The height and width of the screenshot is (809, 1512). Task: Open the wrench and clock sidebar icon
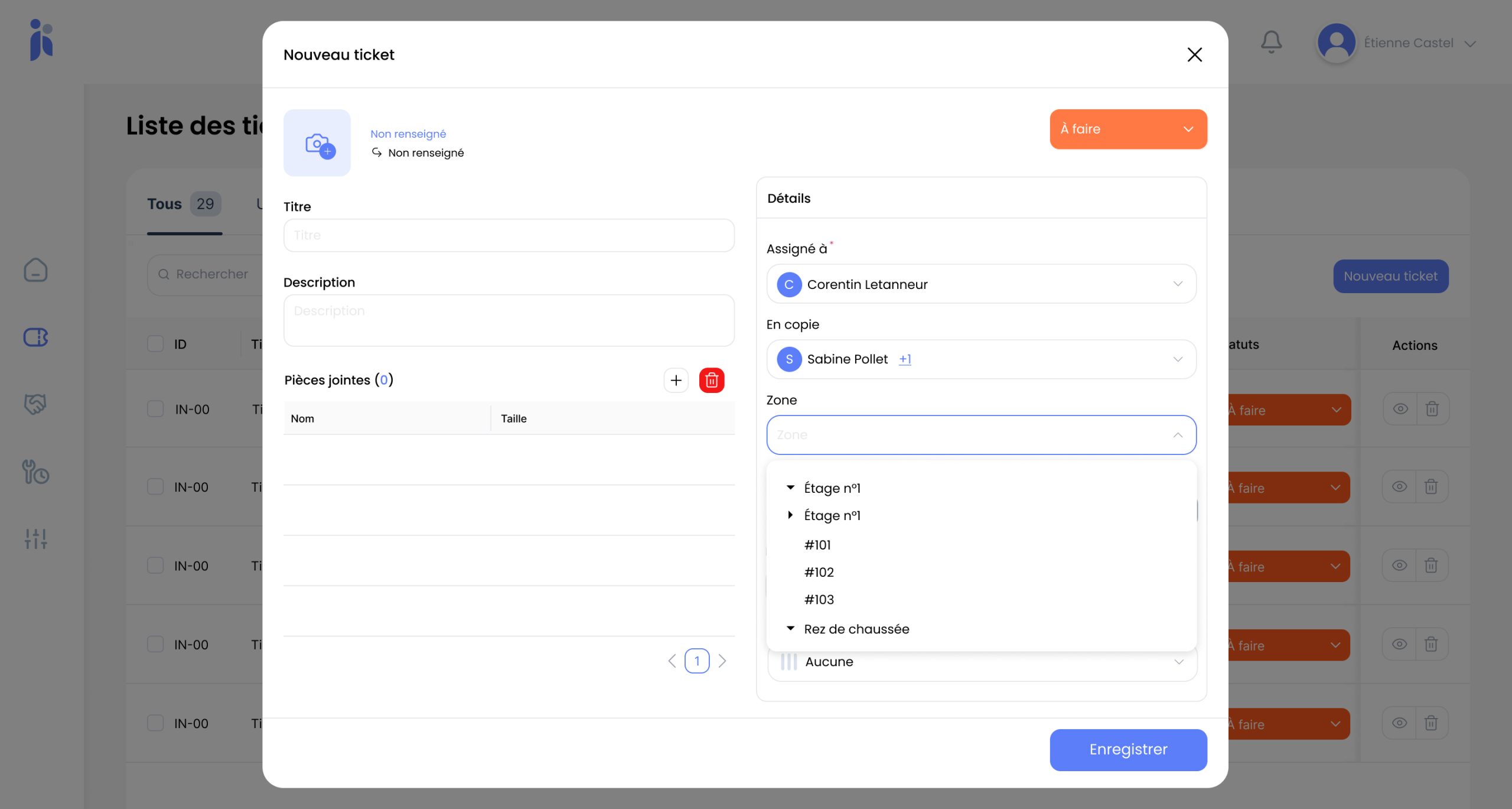[35, 472]
